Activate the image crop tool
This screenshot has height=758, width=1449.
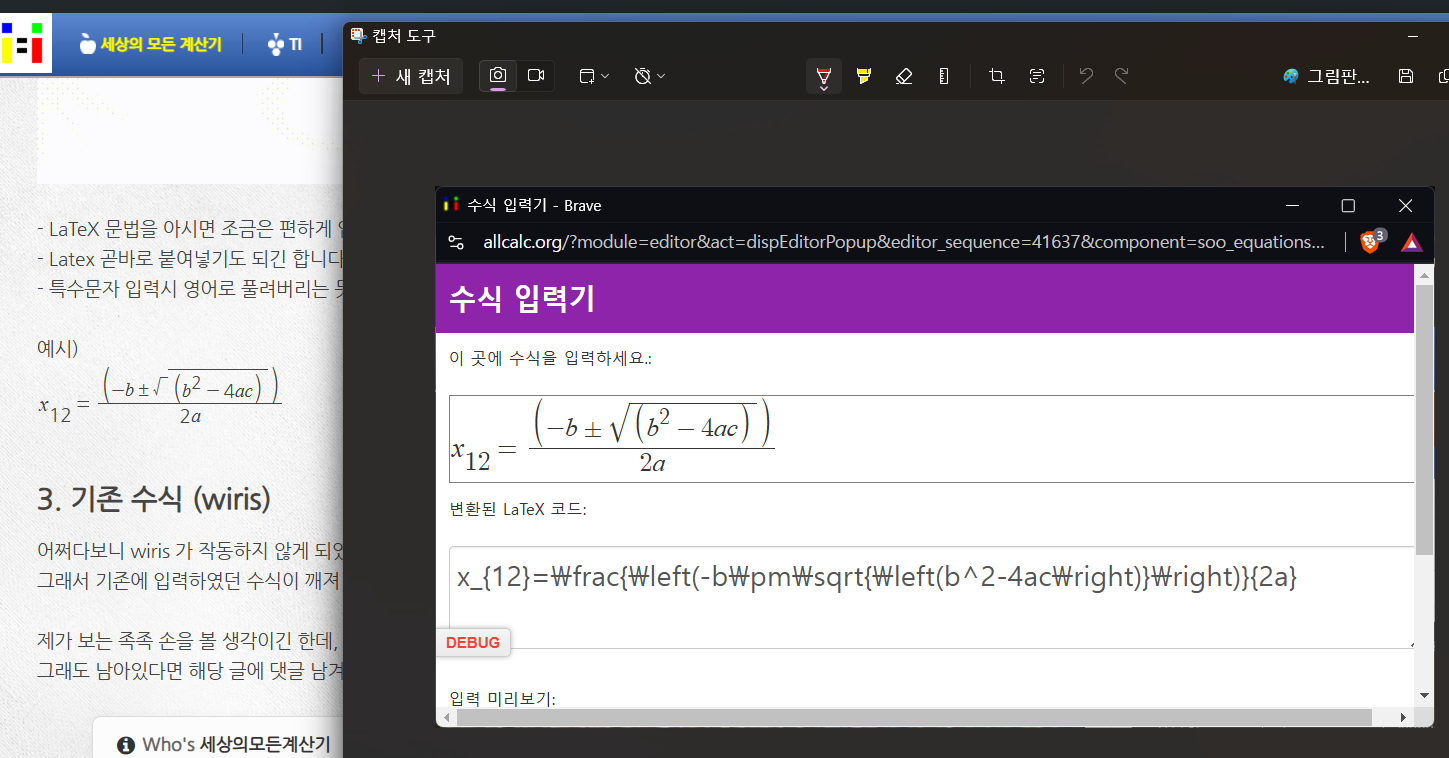(x=996, y=76)
